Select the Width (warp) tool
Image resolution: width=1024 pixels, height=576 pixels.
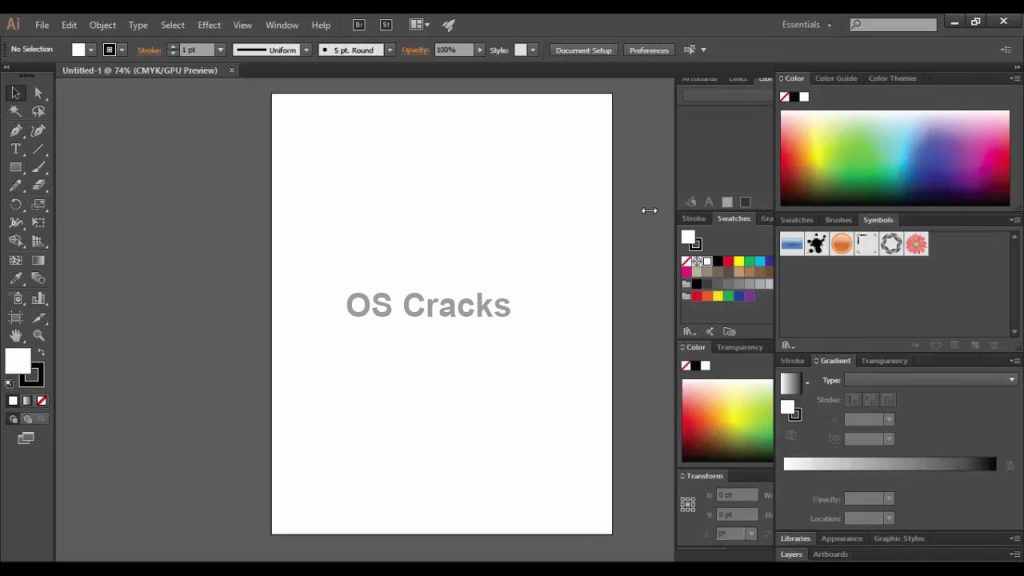[x=16, y=223]
